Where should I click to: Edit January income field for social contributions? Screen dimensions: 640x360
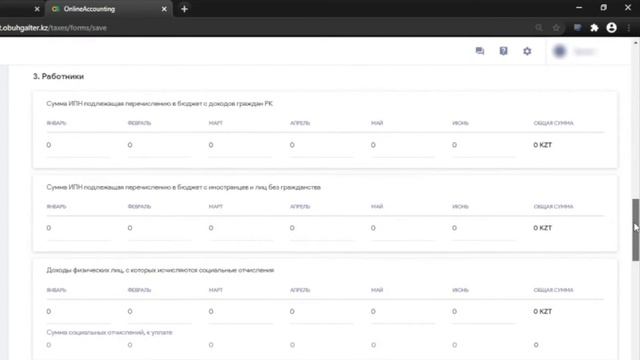coord(78,312)
